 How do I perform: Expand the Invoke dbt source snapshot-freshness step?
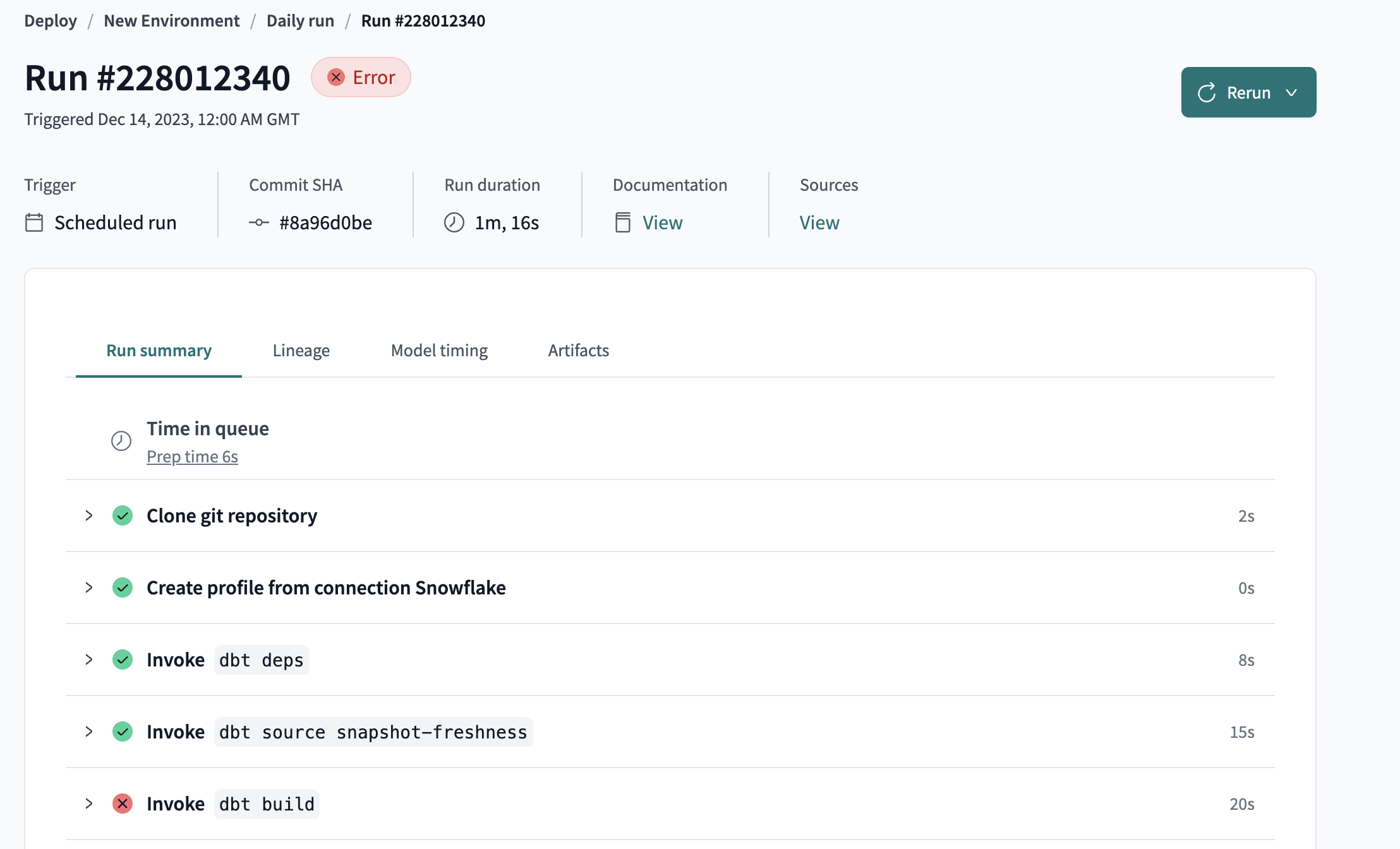point(89,731)
